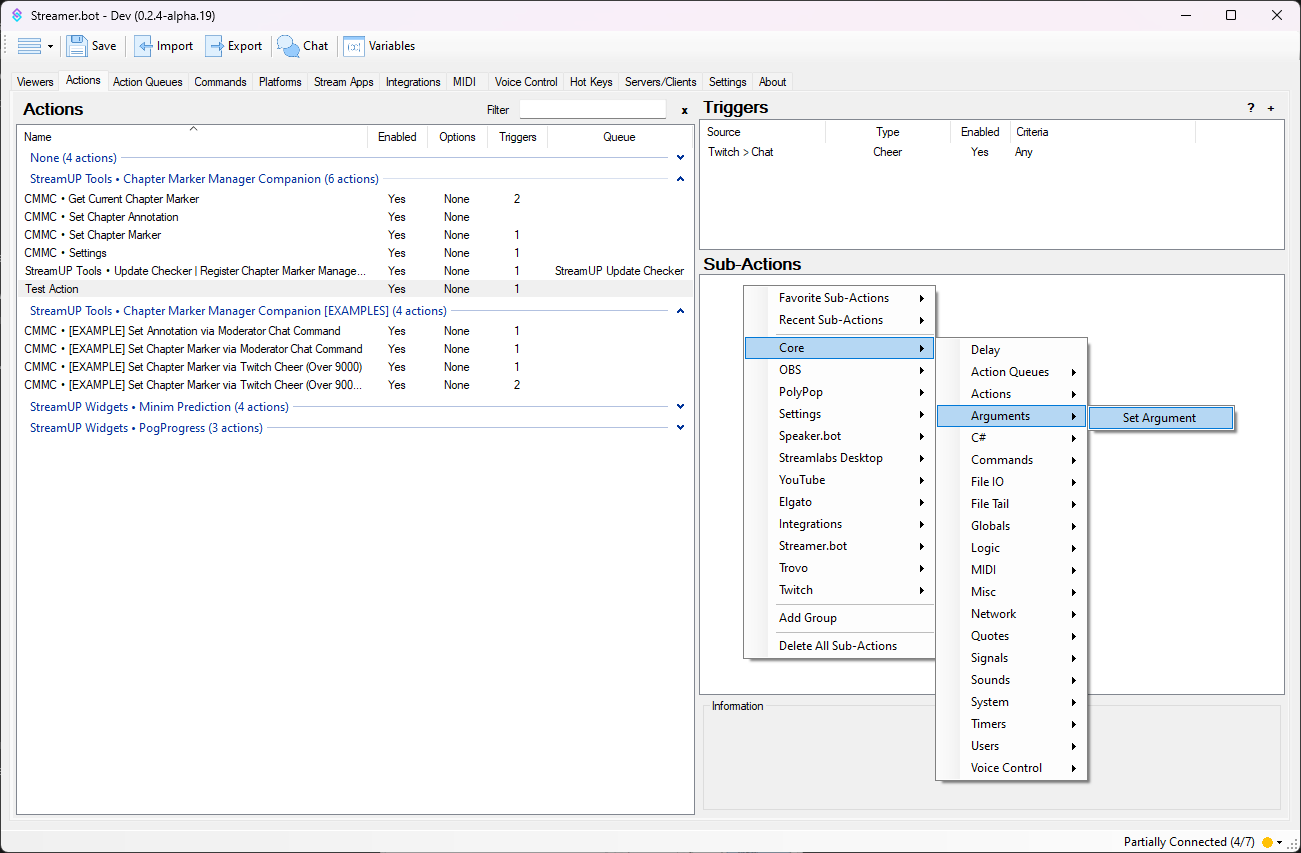Select the CMMC • Get Current Chapter Marker action
The height and width of the screenshot is (853, 1301).
point(355,199)
